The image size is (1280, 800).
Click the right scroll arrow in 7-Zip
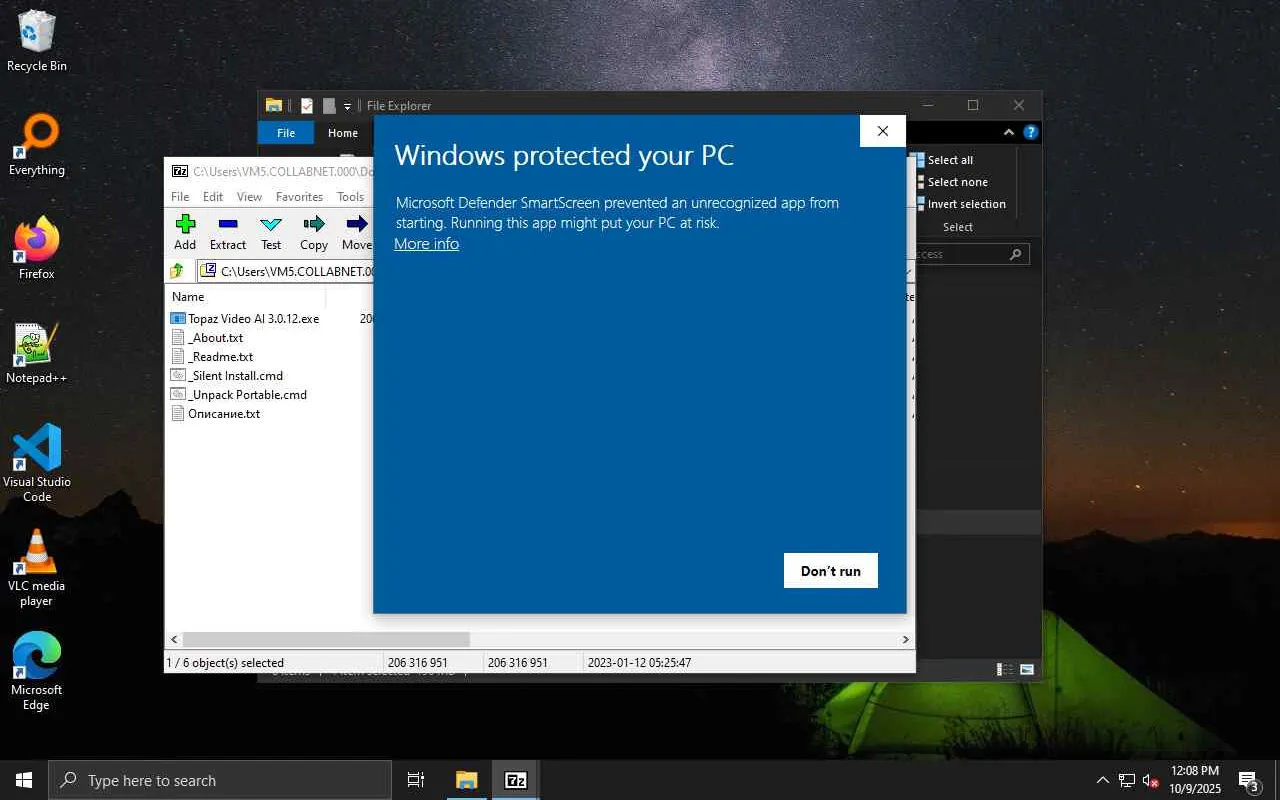click(x=906, y=639)
